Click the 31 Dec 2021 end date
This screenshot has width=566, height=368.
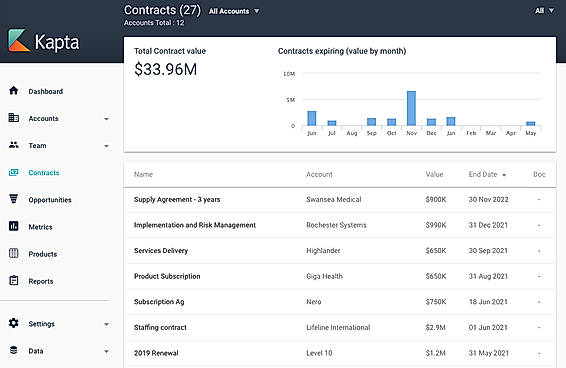pos(488,225)
